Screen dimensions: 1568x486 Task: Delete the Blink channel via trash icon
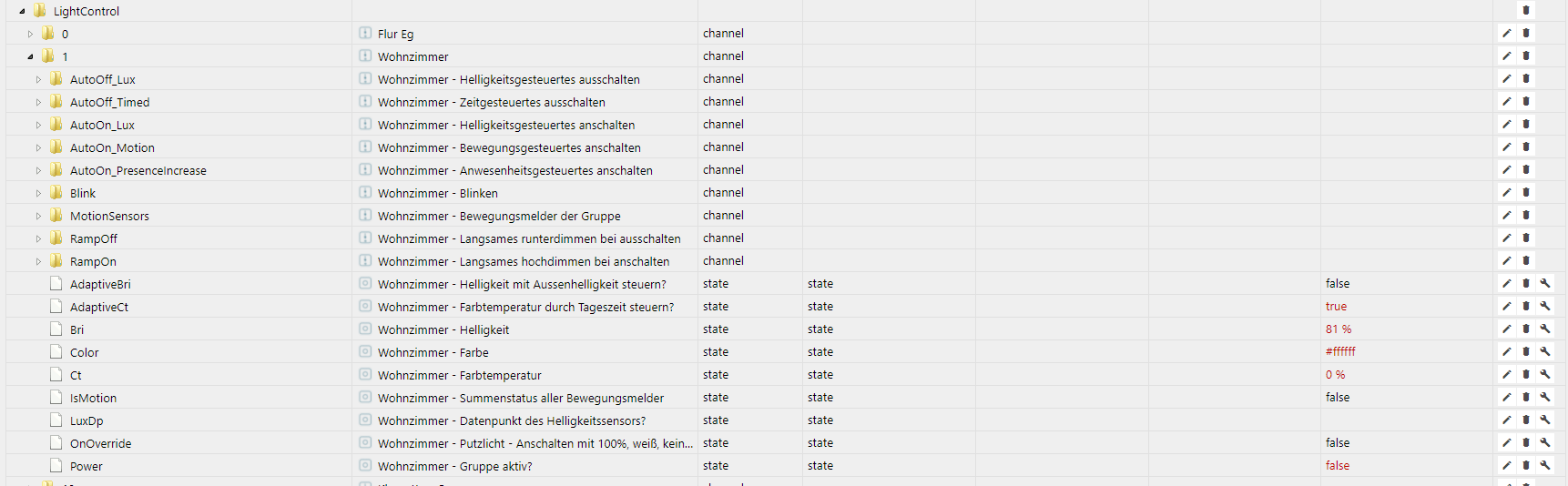pyautogui.click(x=1526, y=192)
